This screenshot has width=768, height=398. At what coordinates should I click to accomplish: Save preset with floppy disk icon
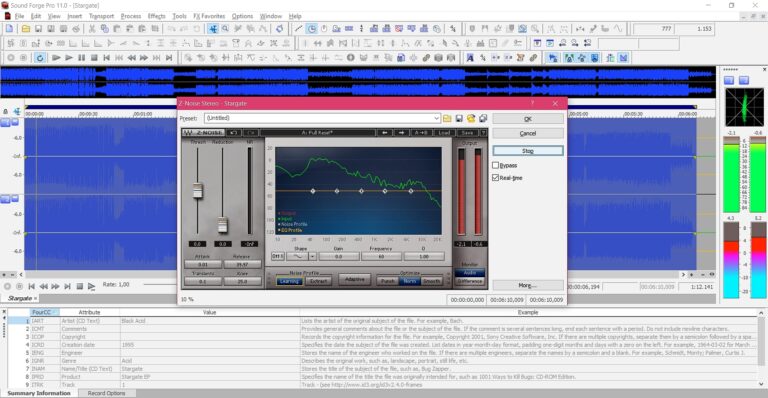tap(459, 118)
